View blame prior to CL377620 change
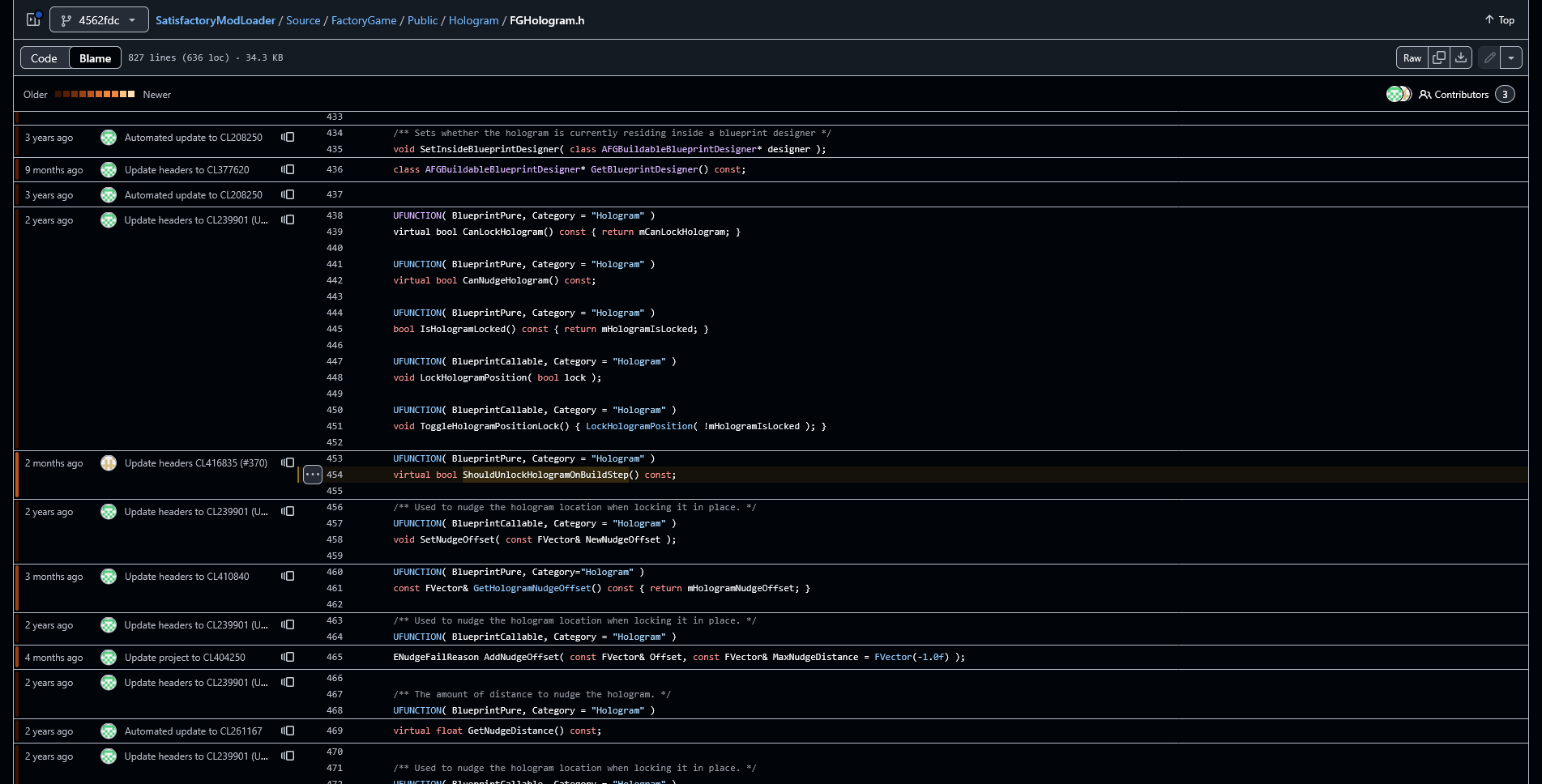The height and width of the screenshot is (784, 1542). [288, 169]
